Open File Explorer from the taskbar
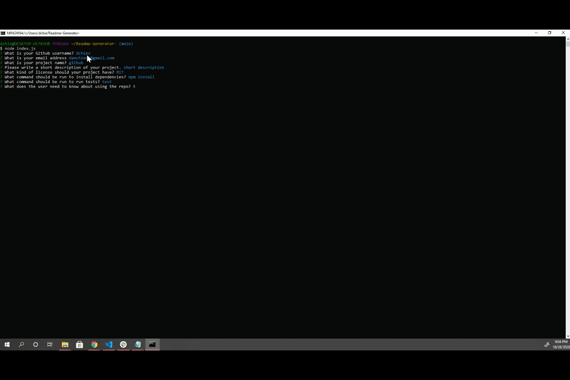This screenshot has width=570, height=380. 65,344
